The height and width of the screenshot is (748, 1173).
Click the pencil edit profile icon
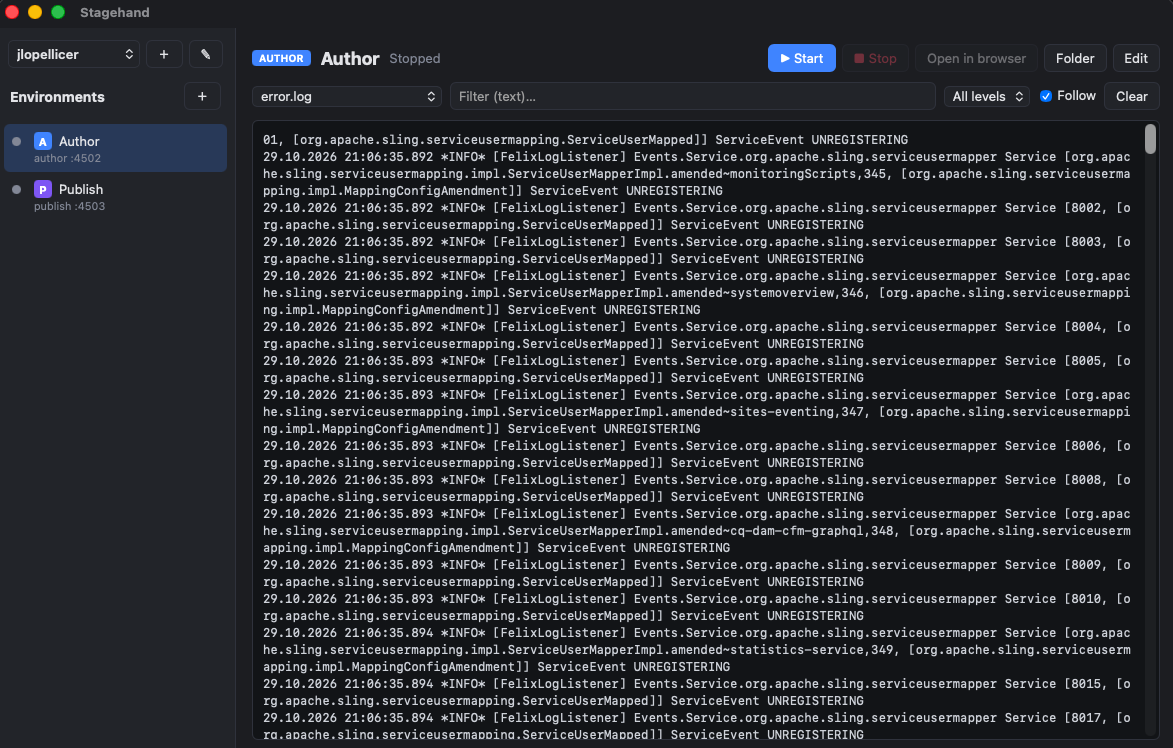pyautogui.click(x=206, y=55)
